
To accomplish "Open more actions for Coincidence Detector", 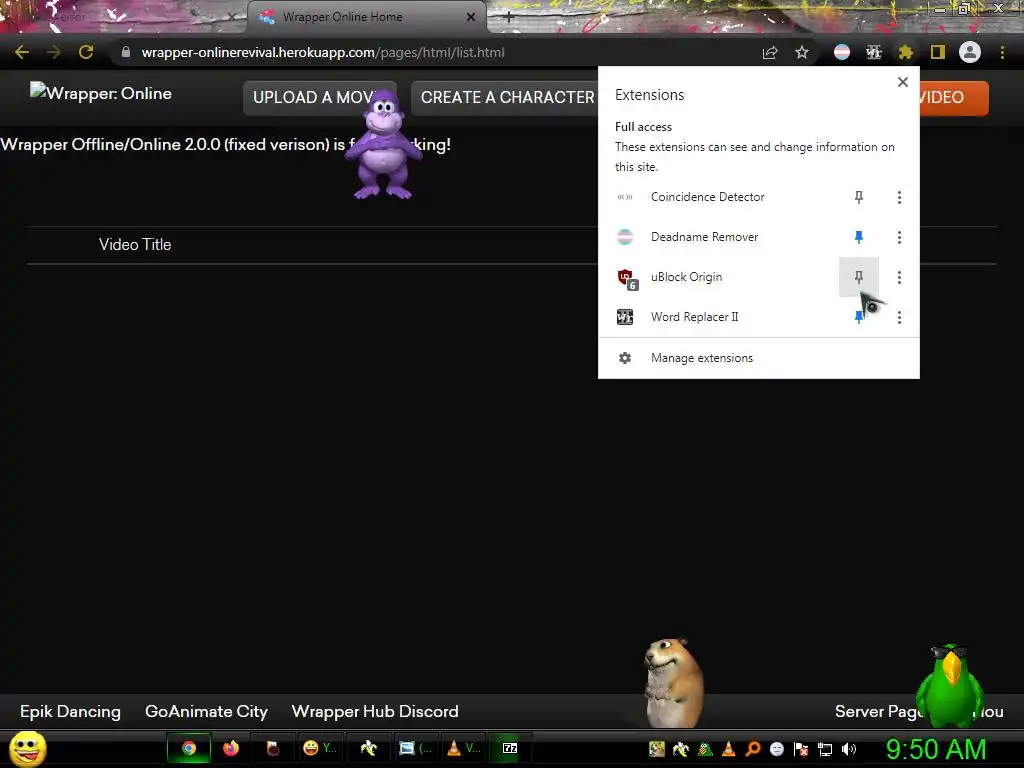I will pyautogui.click(x=899, y=197).
